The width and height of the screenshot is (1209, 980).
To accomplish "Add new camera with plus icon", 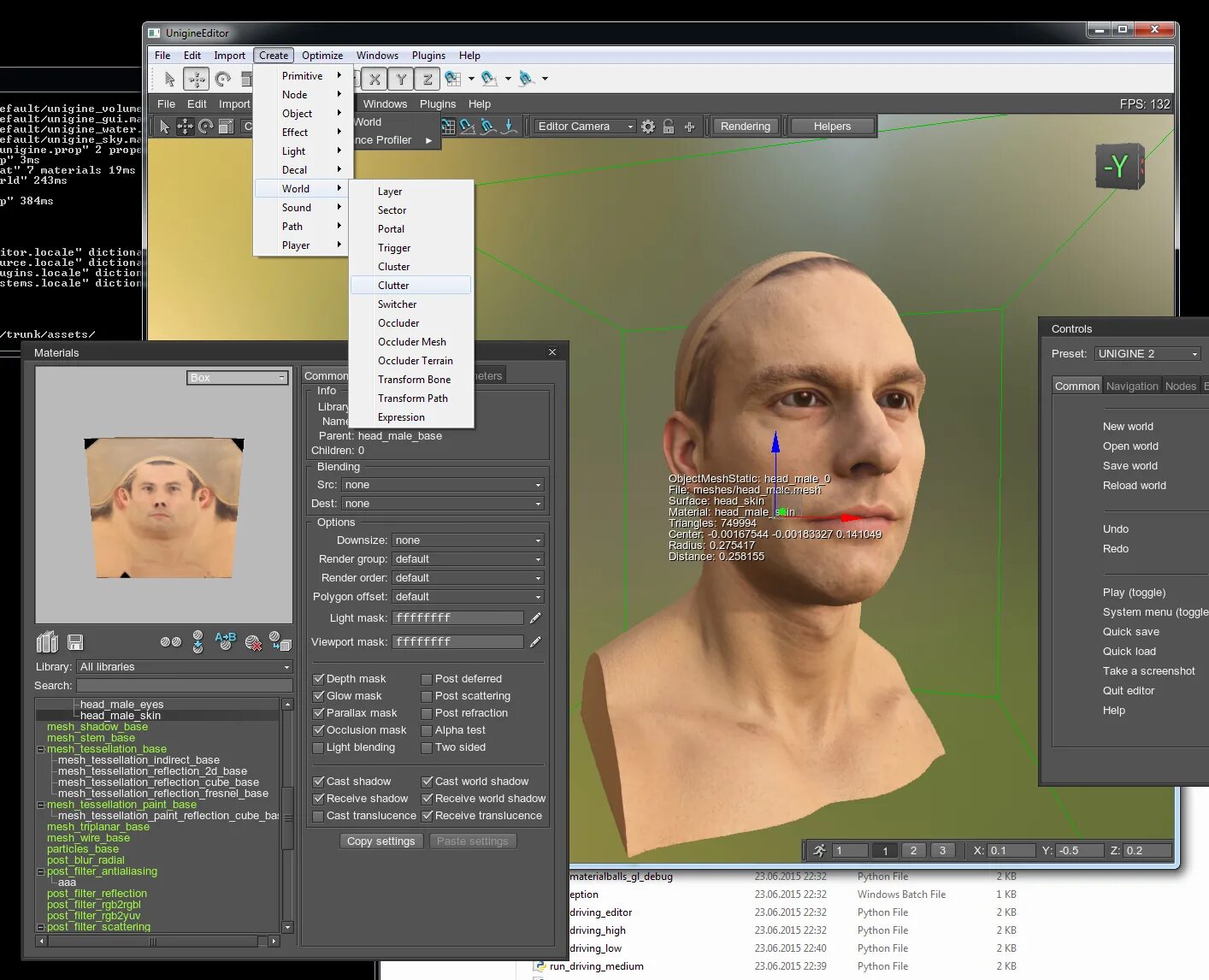I will click(689, 127).
